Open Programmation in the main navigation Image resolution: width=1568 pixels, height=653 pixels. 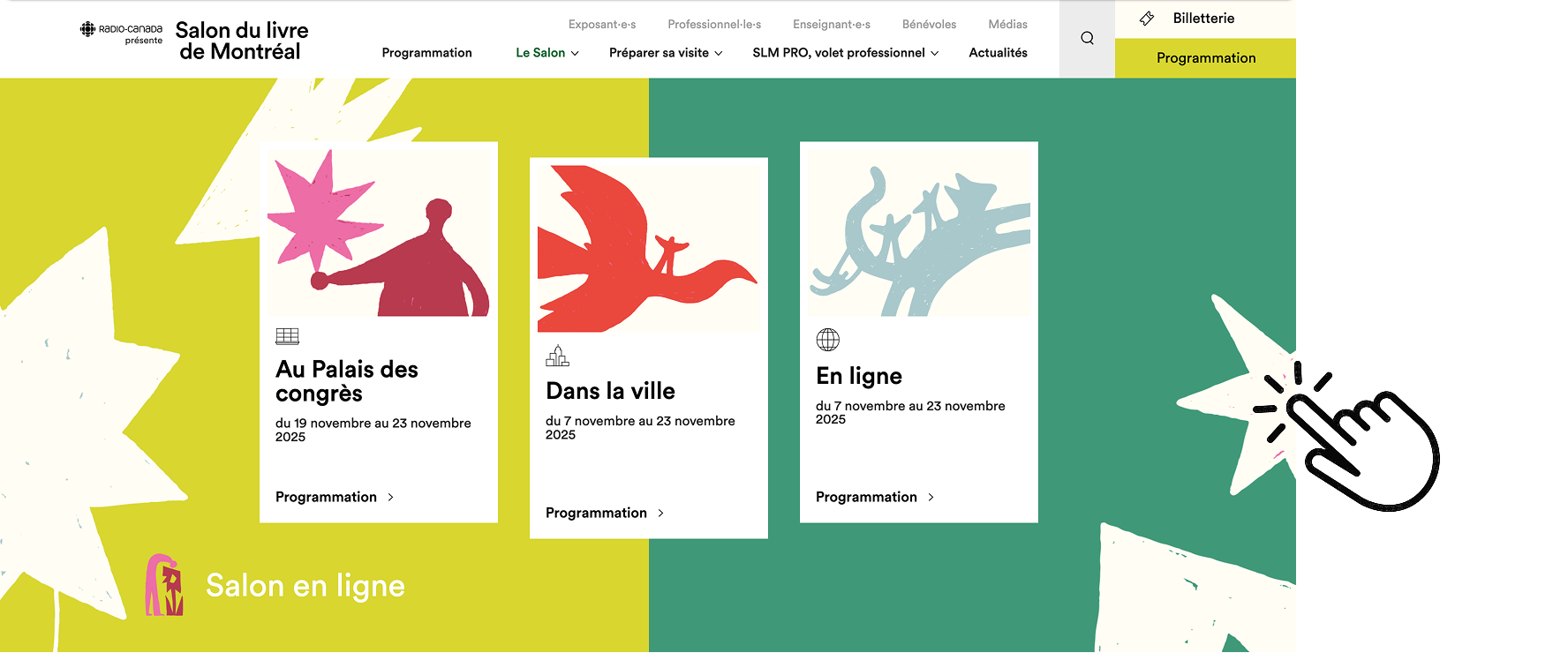click(426, 53)
